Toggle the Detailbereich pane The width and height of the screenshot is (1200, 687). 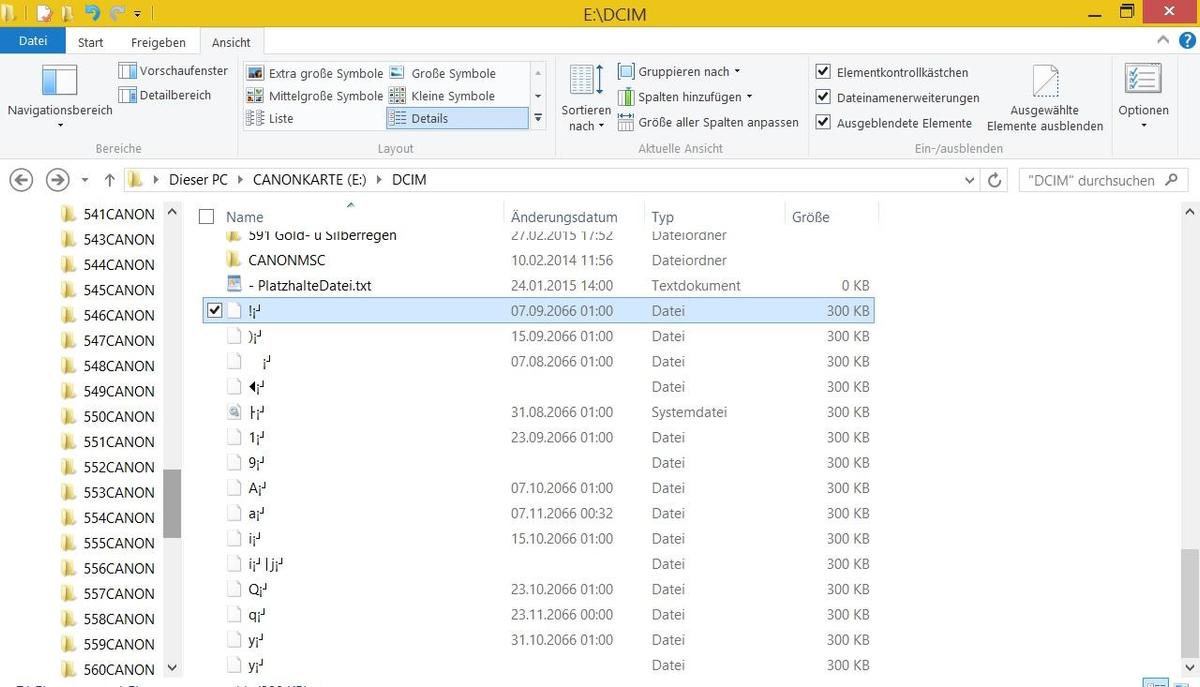tap(165, 95)
